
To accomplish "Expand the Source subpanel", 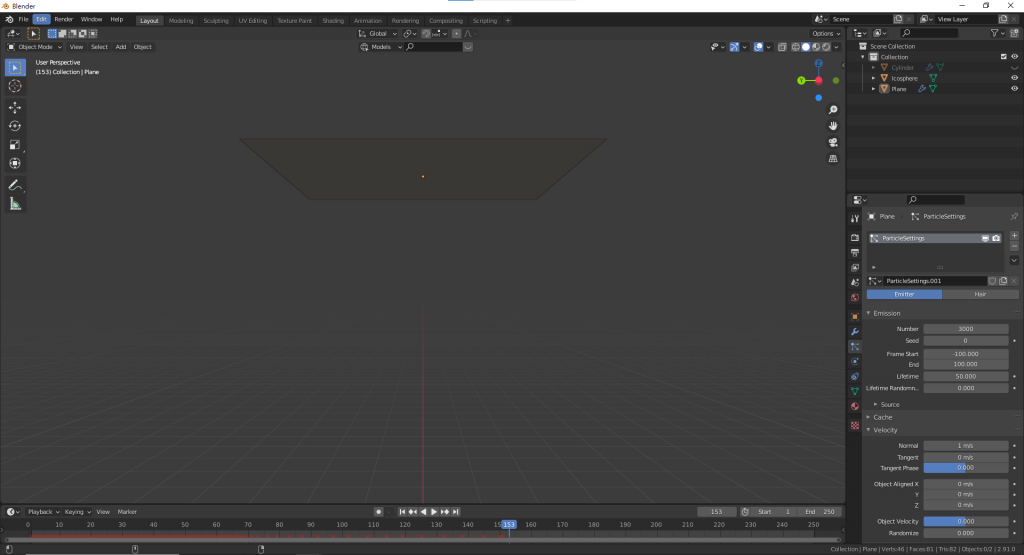I will (x=889, y=405).
